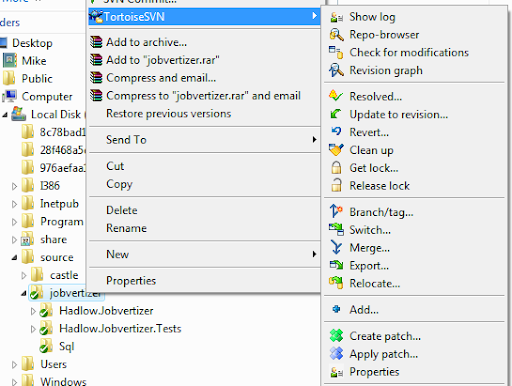
Task: Click the Mike user folder icon
Action: click(10, 61)
